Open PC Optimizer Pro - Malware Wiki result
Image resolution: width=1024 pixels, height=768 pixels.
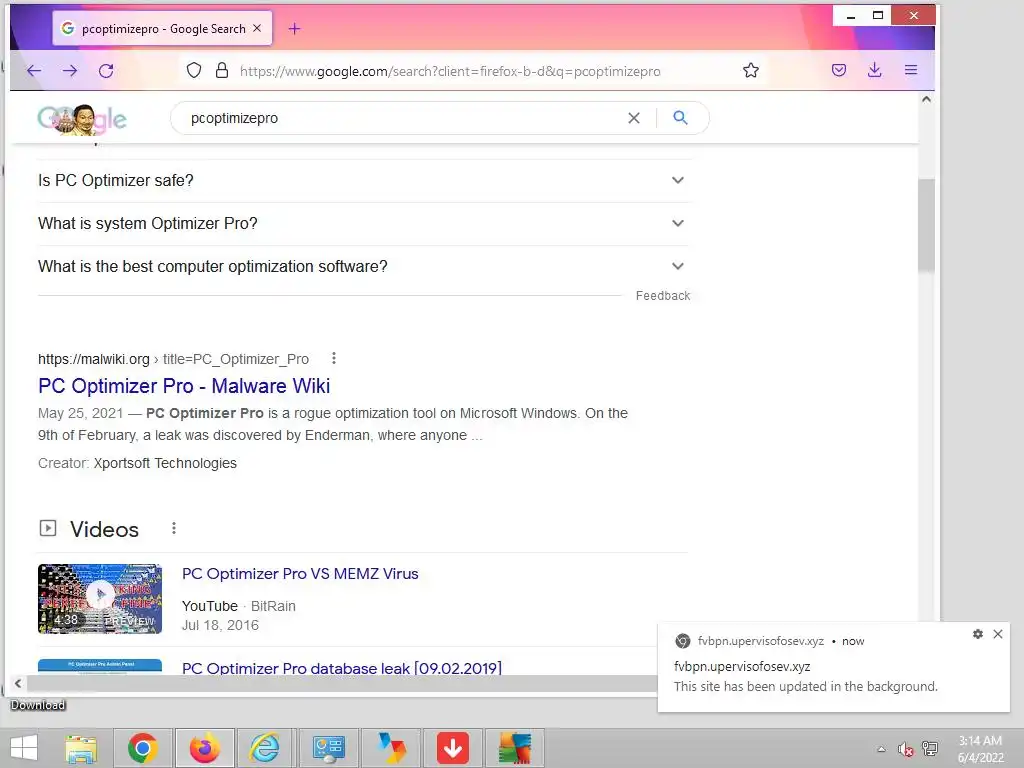click(184, 386)
